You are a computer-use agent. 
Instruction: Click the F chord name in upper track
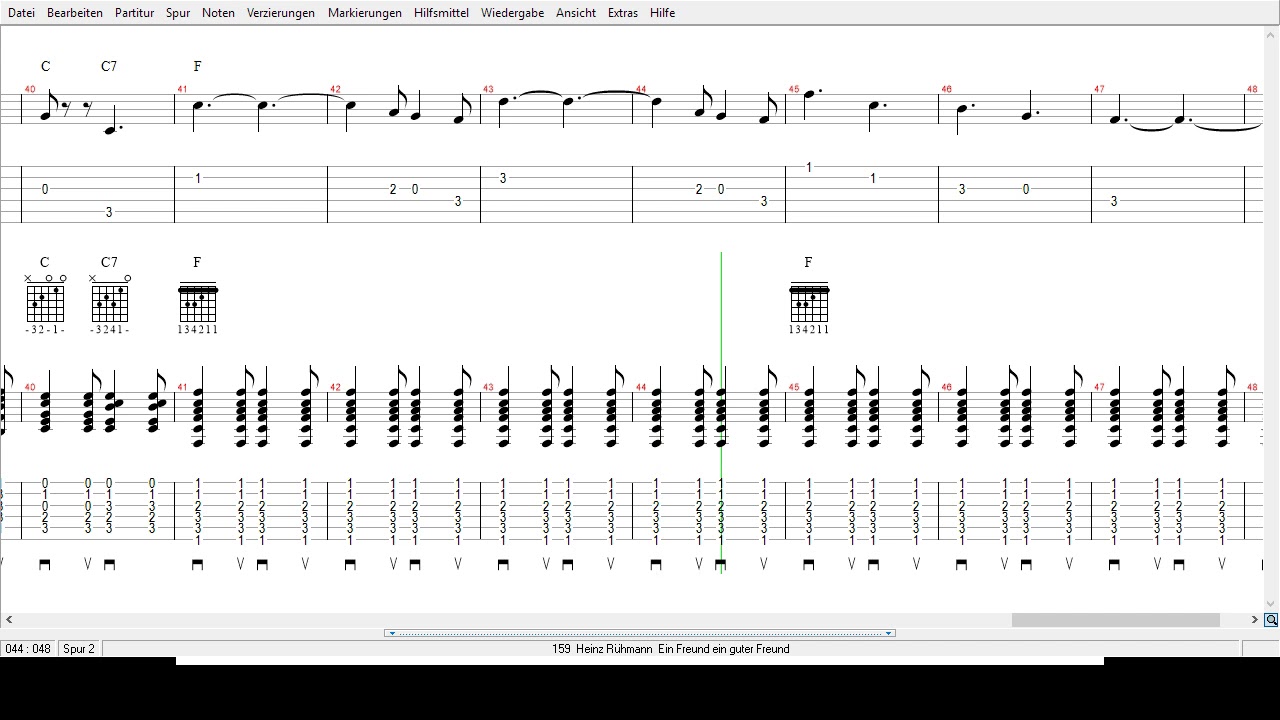coord(197,67)
